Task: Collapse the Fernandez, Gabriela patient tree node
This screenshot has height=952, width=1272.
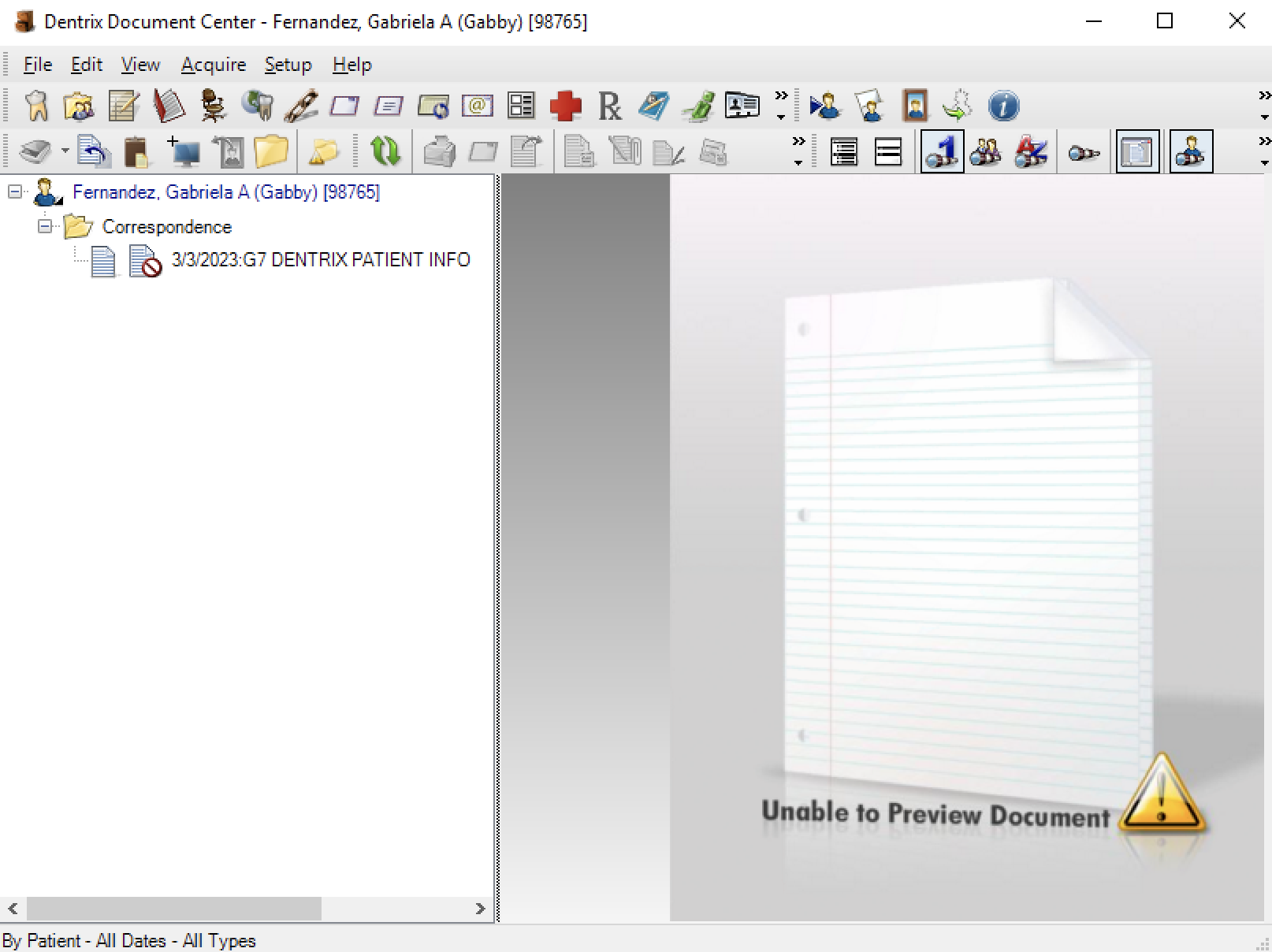Action: point(15,192)
